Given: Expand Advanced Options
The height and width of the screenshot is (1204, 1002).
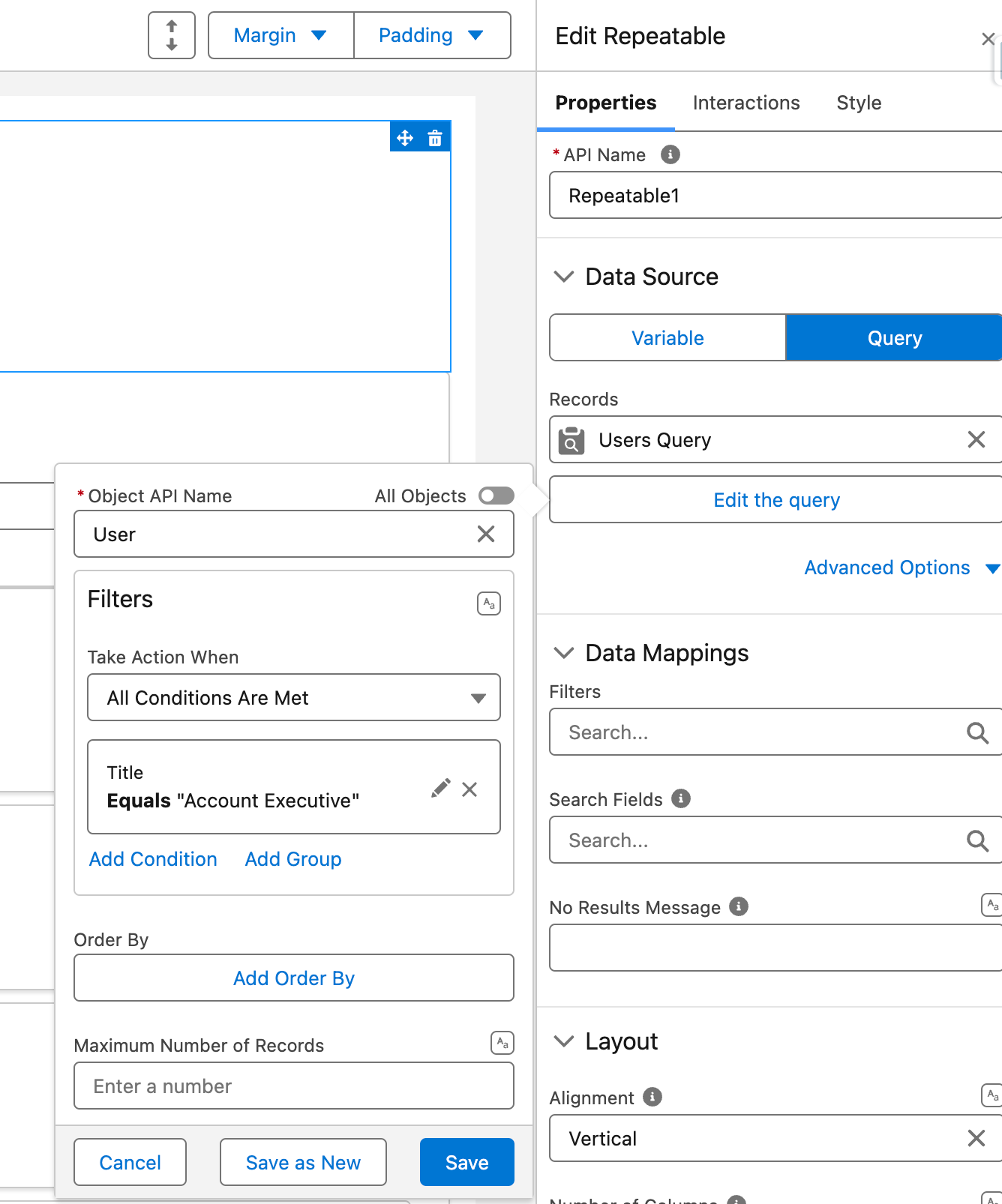Looking at the screenshot, I should [901, 568].
